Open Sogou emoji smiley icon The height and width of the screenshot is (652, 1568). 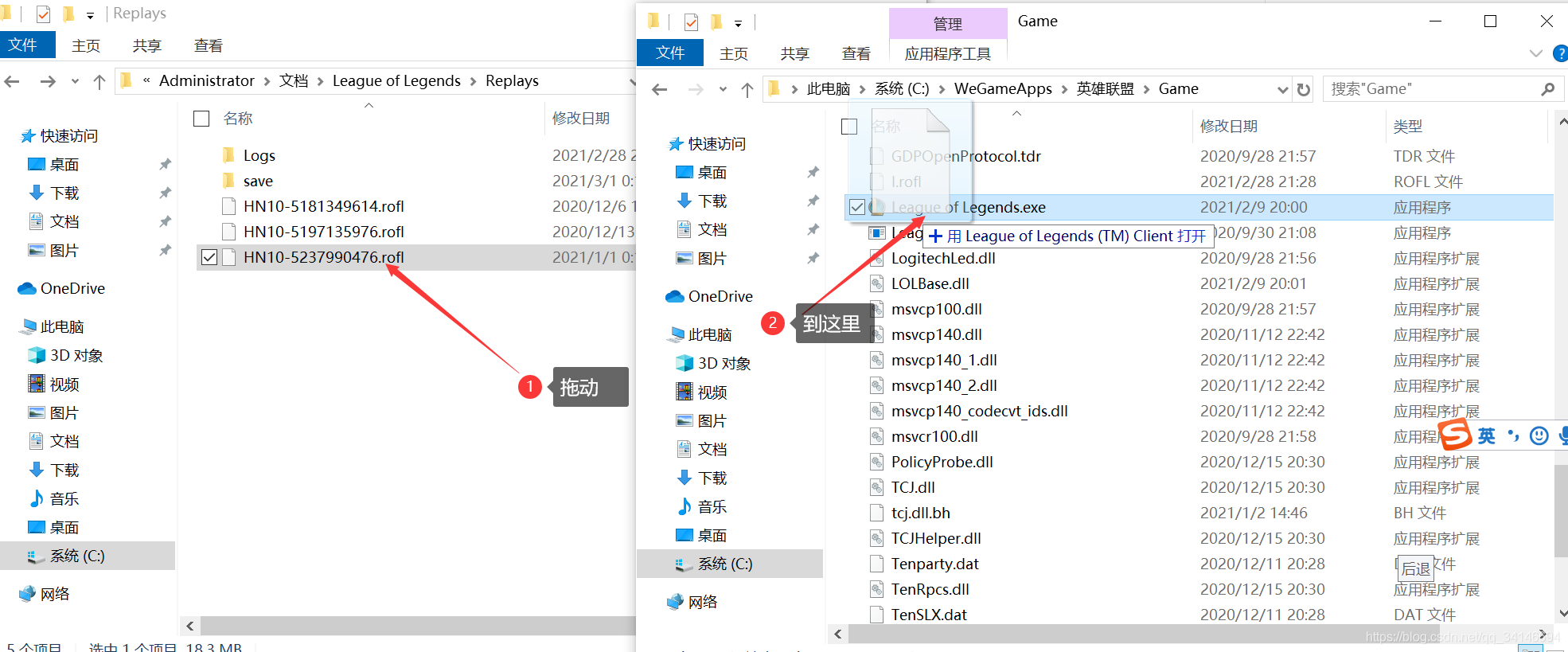(1539, 435)
